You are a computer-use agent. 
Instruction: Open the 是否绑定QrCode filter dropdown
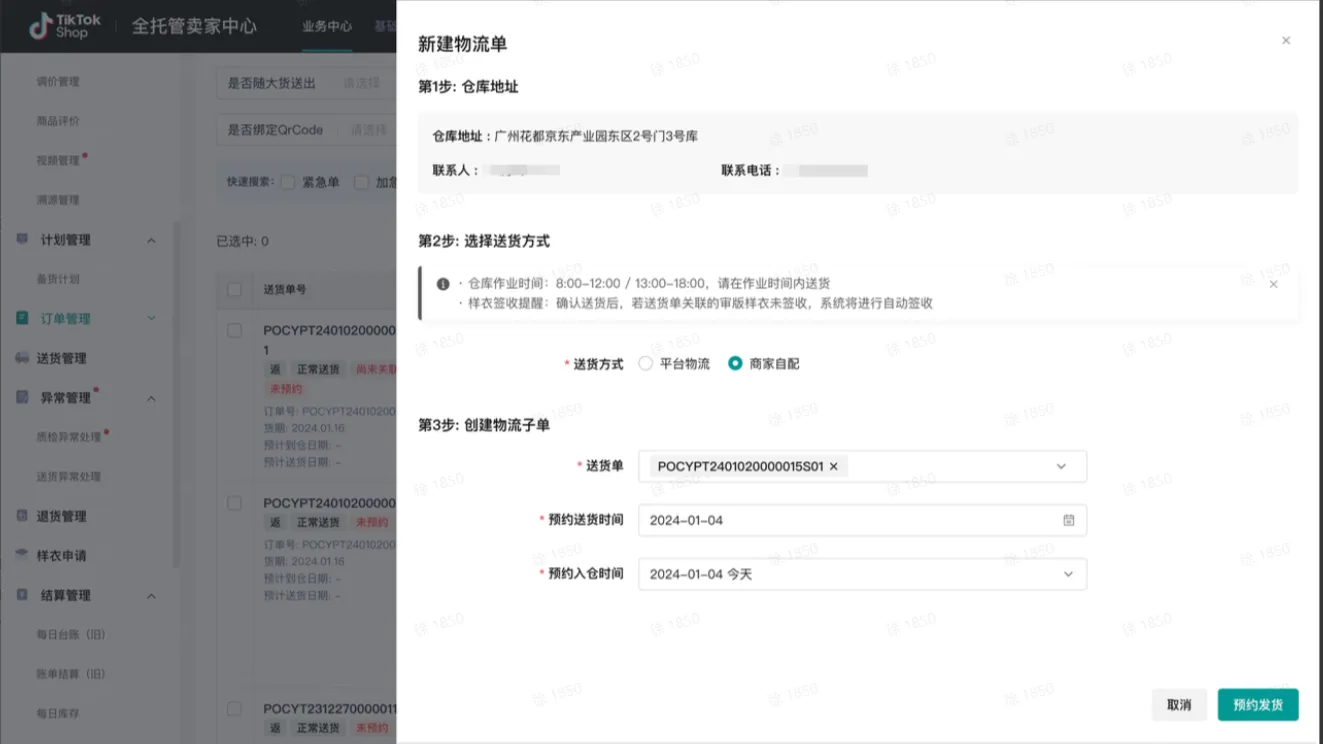click(307, 129)
